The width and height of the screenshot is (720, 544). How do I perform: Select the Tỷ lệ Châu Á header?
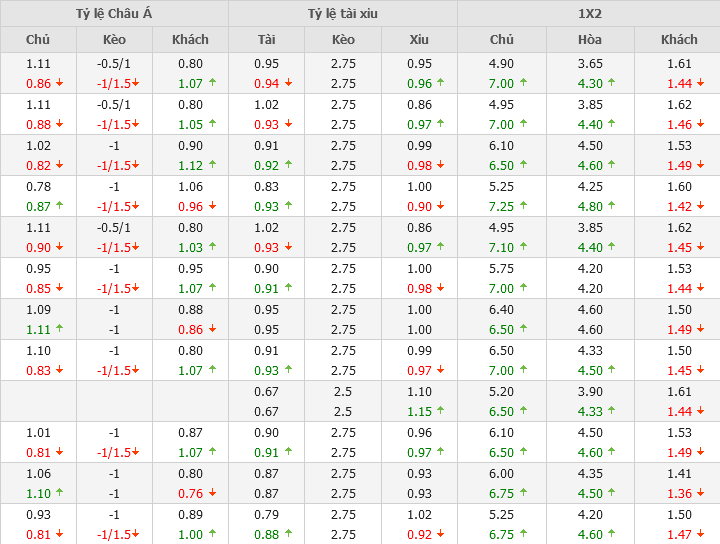pos(114,13)
